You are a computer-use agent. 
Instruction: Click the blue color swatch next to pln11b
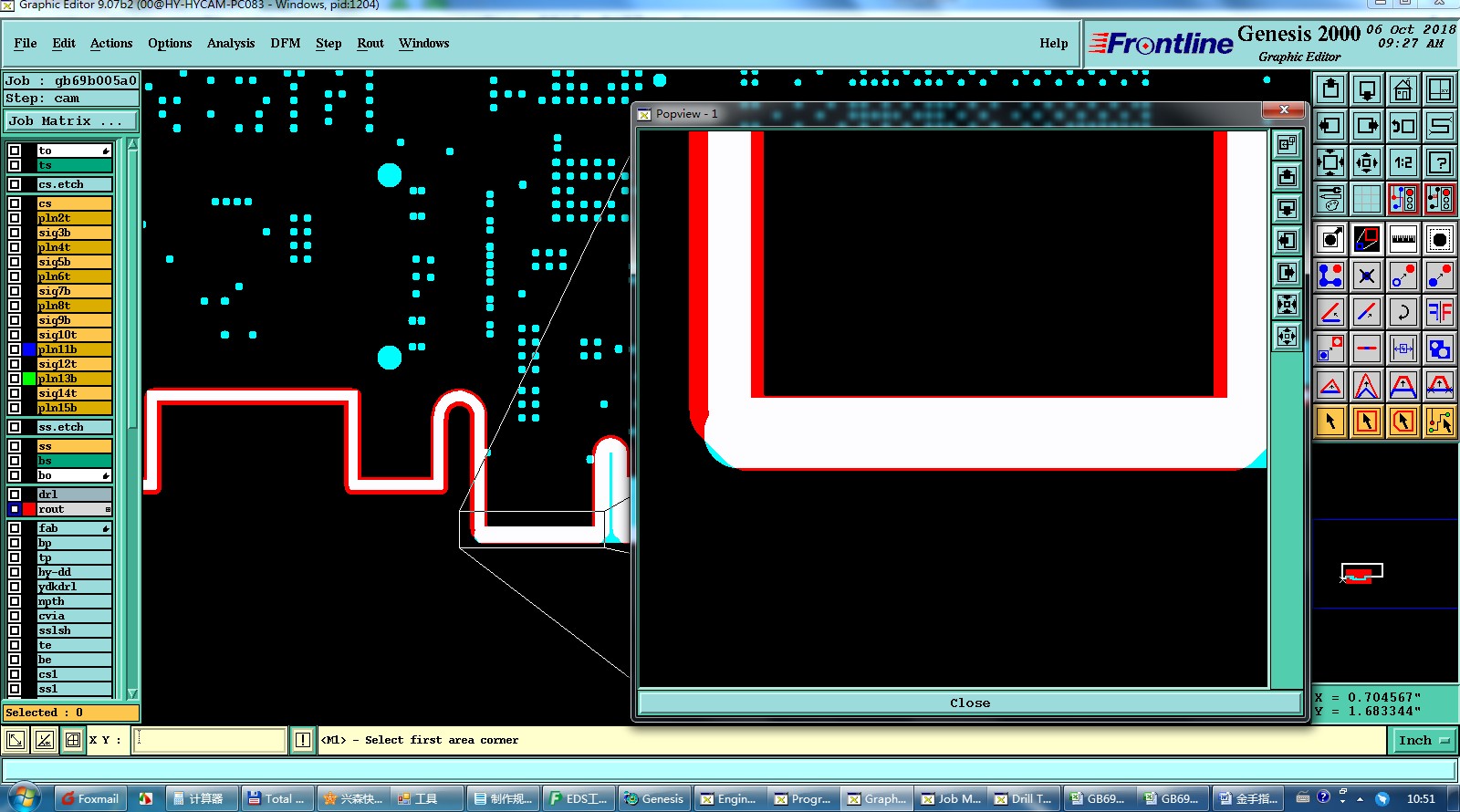(x=29, y=349)
